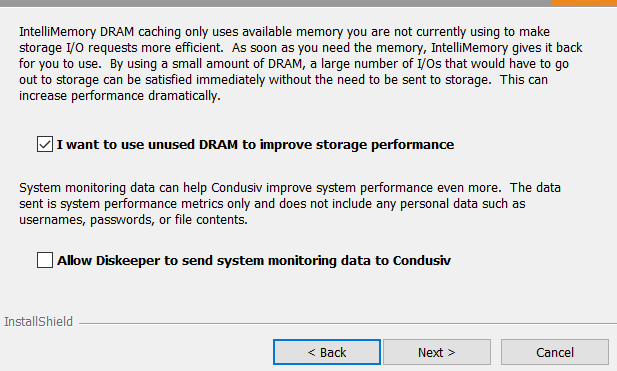Click the horizontal separator line beside InstallShield
This screenshot has height=371, width=617.
[x=348, y=324]
